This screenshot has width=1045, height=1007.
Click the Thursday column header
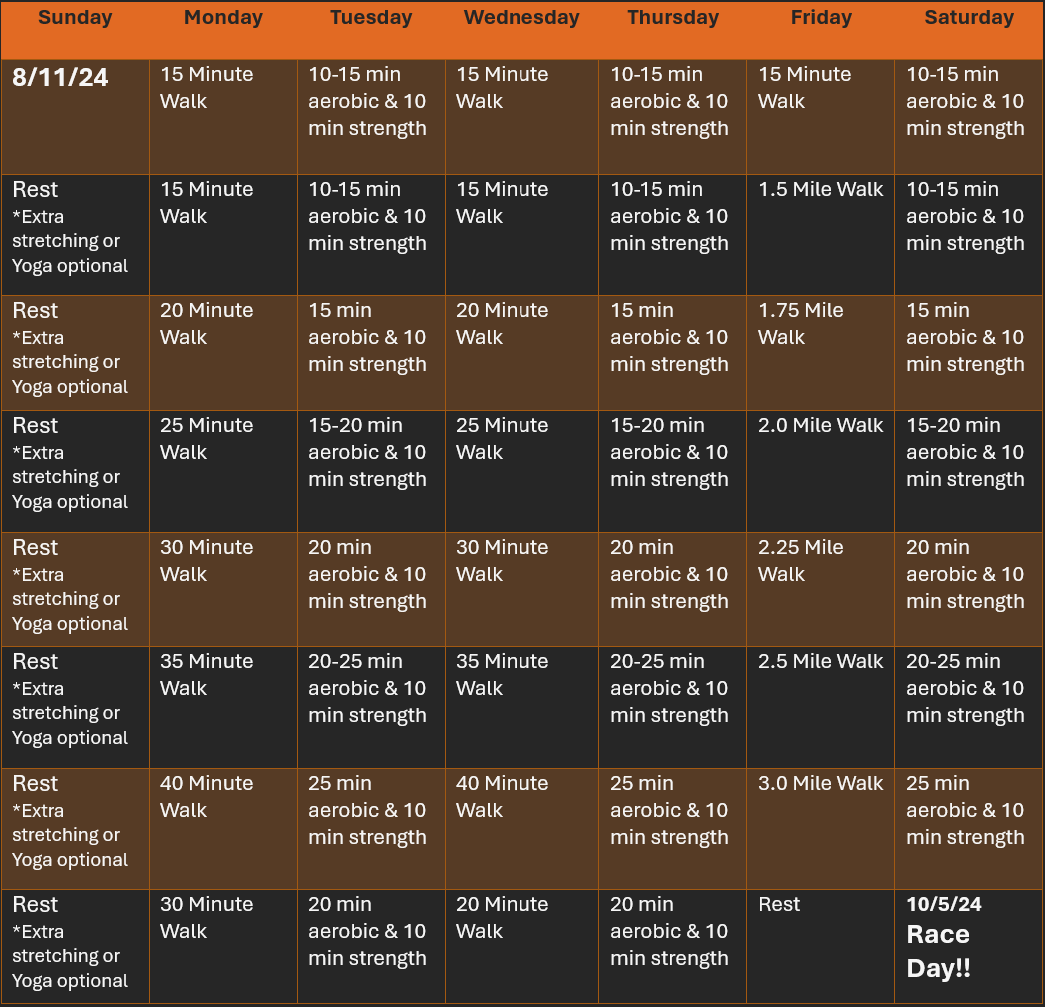pos(672,30)
